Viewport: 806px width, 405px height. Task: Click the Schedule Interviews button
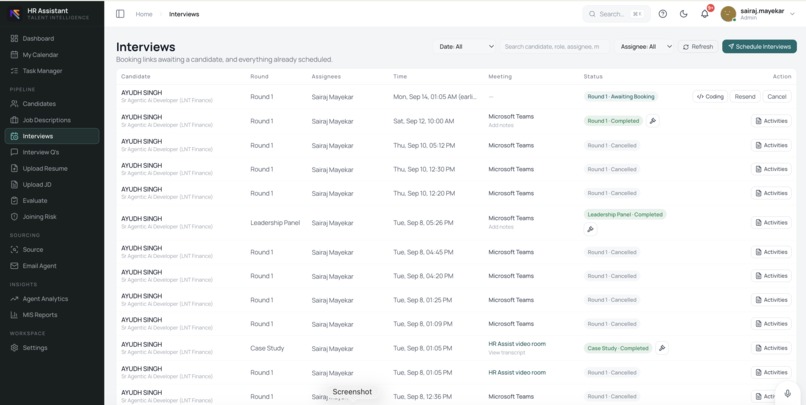click(759, 46)
